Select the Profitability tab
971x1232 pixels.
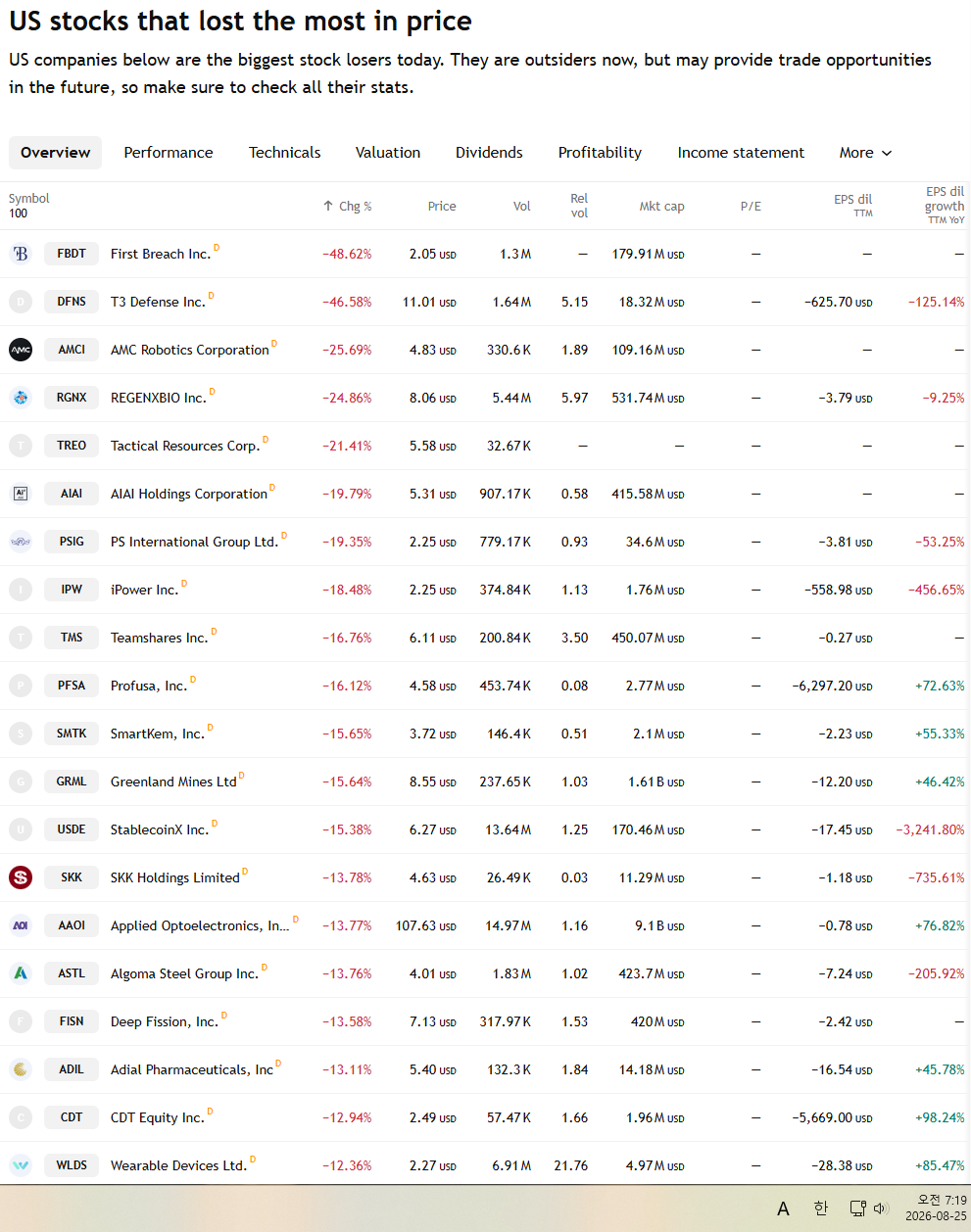tap(600, 153)
